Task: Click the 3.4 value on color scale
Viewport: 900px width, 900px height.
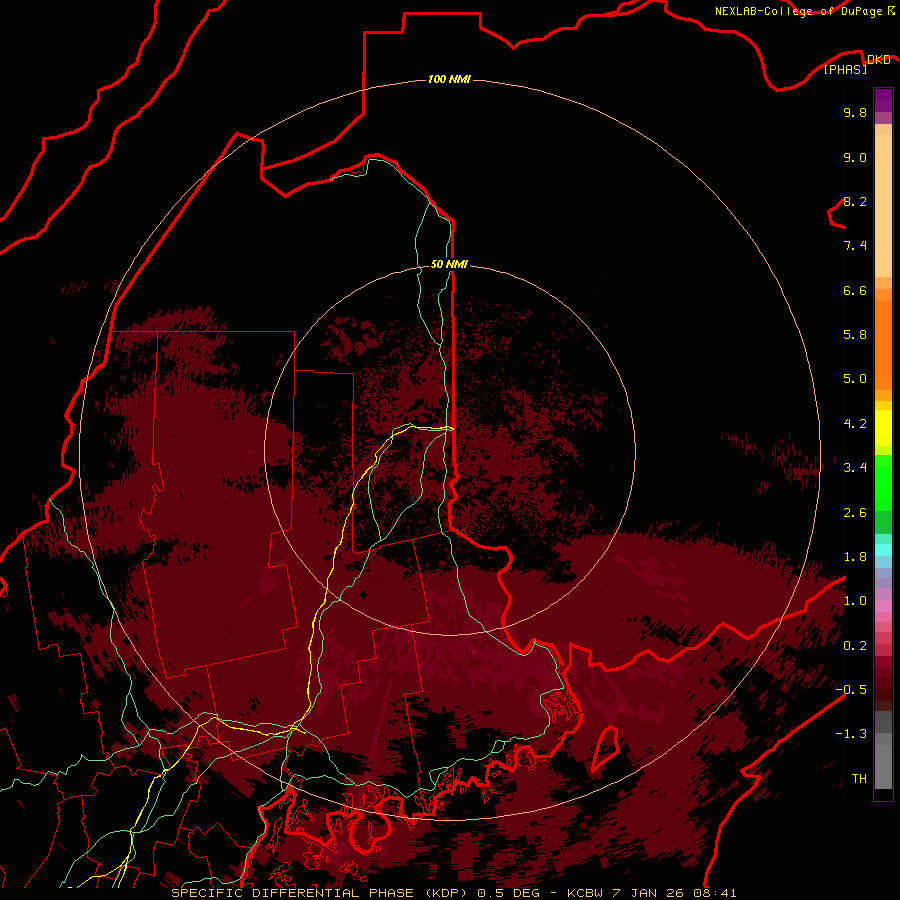Action: click(x=855, y=468)
